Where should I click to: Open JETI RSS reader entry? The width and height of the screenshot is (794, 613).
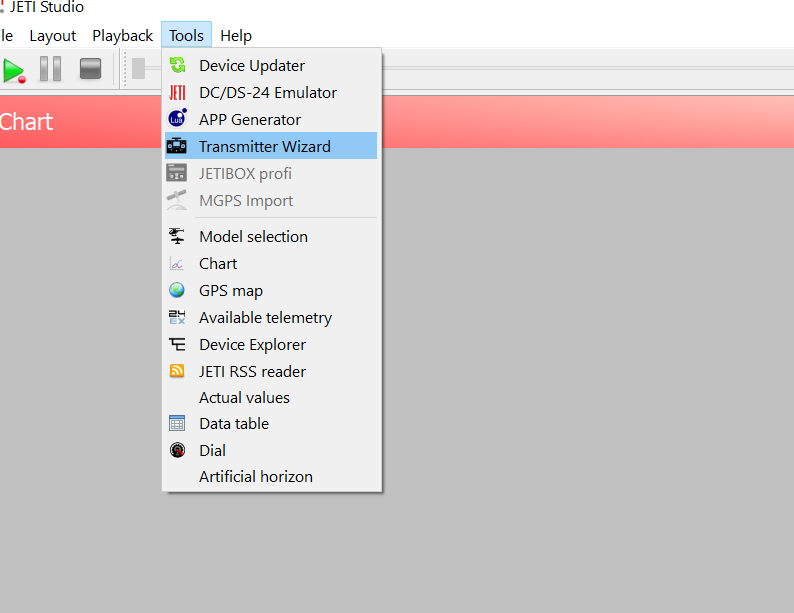(x=271, y=372)
